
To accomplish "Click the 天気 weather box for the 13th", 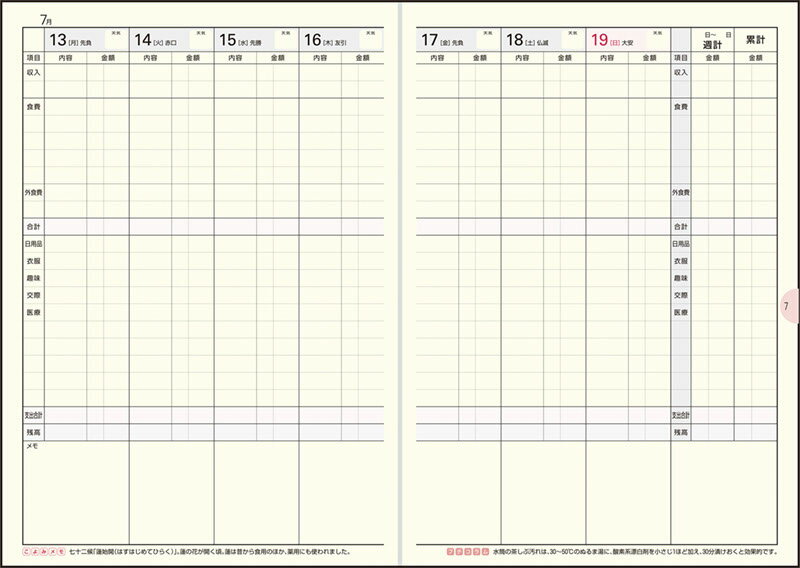I will 116,39.
